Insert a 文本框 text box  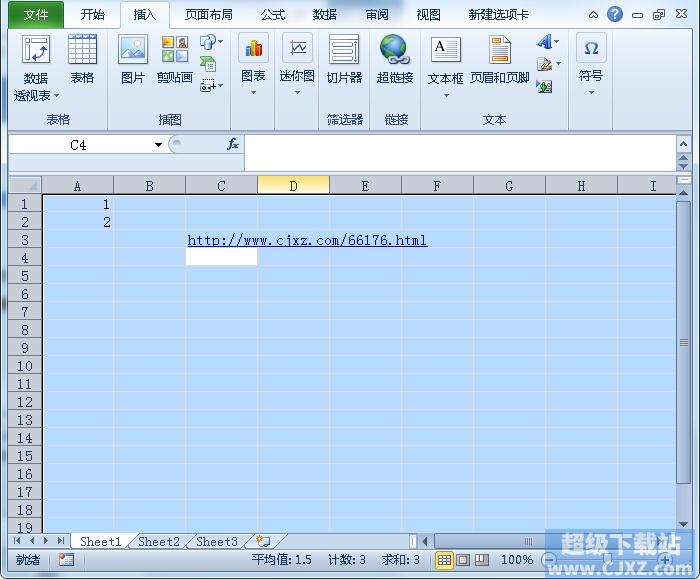(x=445, y=50)
